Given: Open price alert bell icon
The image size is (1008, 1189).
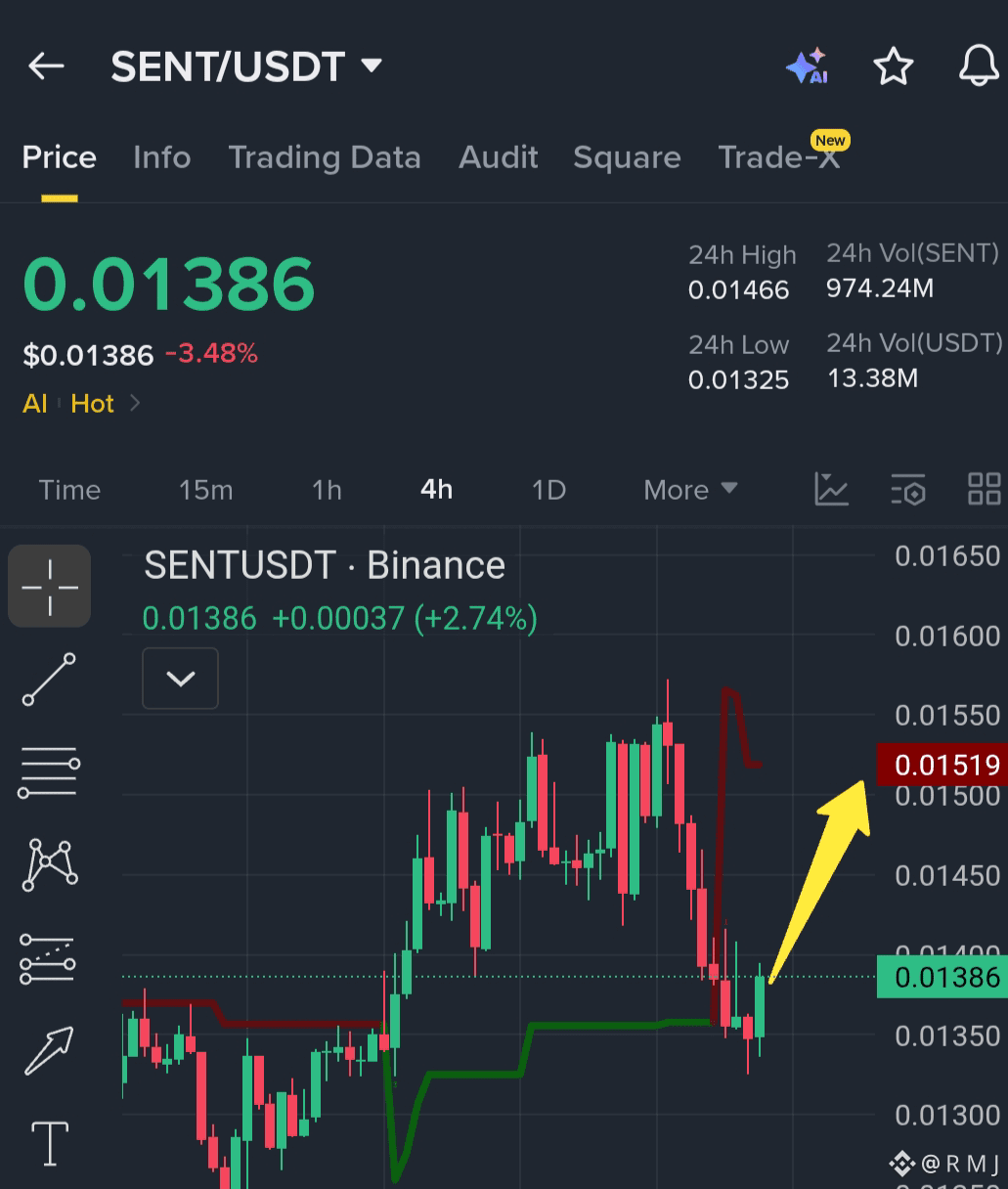Looking at the screenshot, I should (x=978, y=66).
